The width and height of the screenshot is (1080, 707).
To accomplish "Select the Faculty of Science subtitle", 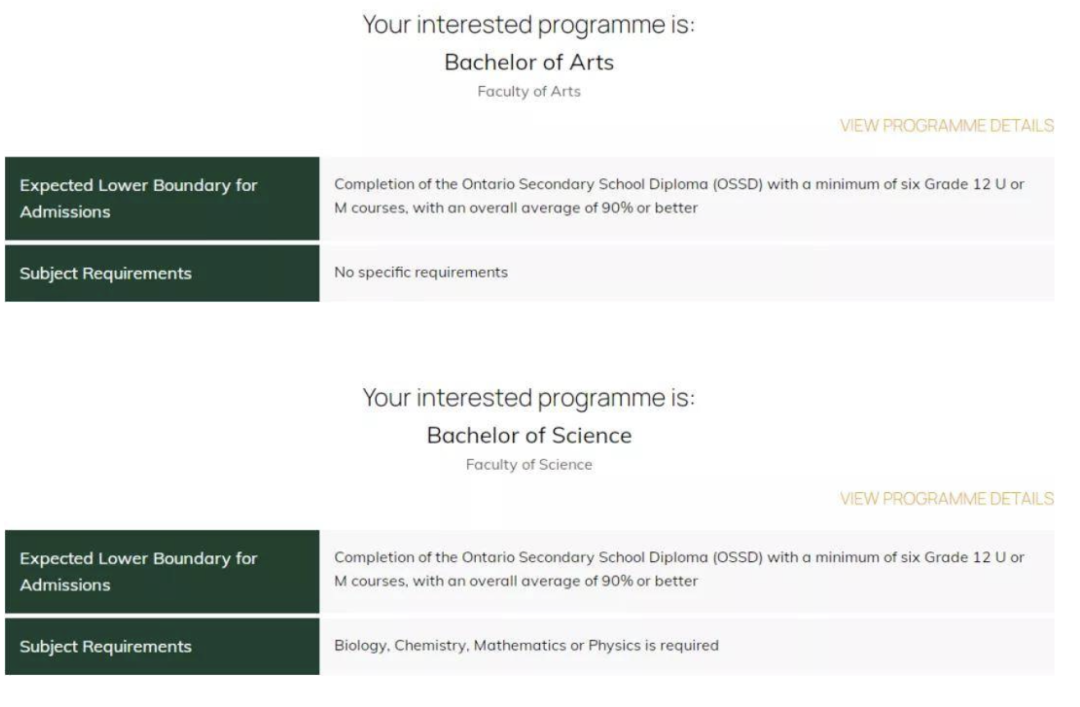I will 529,465.
